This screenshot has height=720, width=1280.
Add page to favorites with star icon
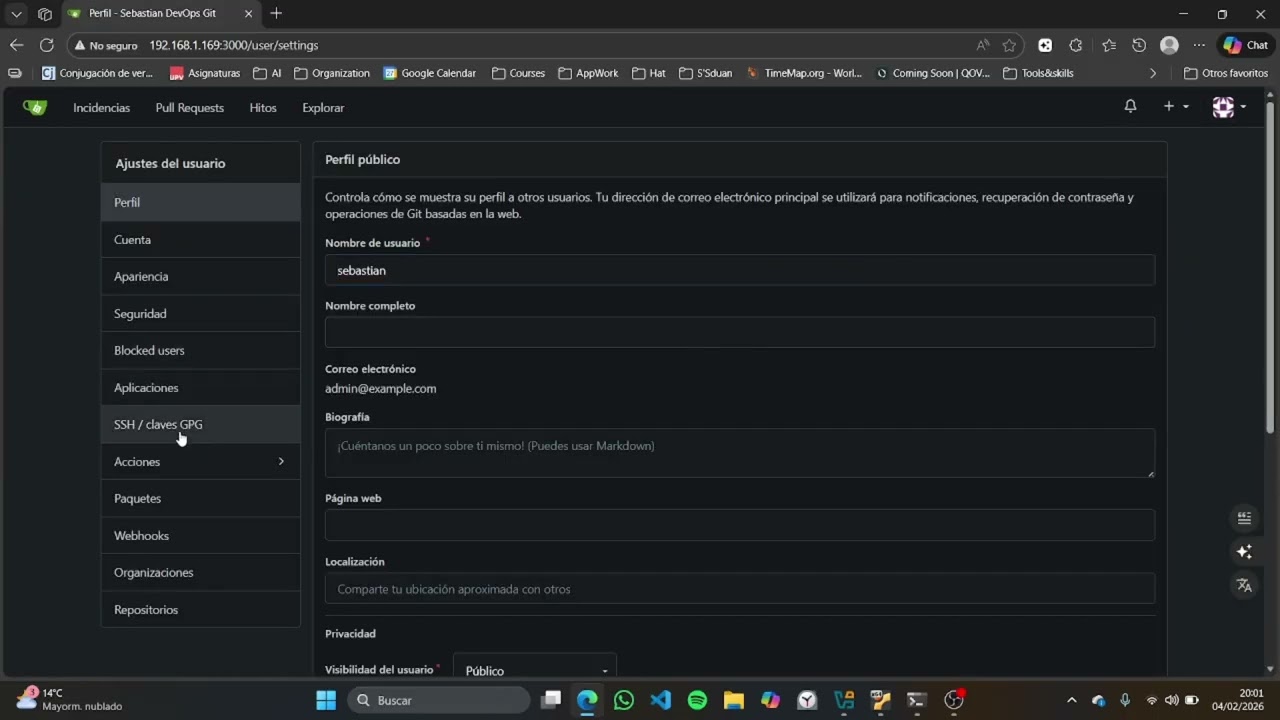(1009, 45)
